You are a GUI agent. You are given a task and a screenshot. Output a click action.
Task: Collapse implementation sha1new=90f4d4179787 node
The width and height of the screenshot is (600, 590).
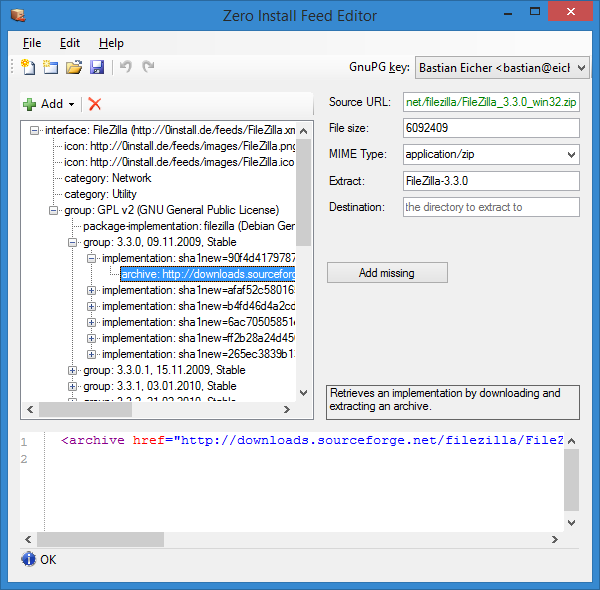click(x=91, y=258)
